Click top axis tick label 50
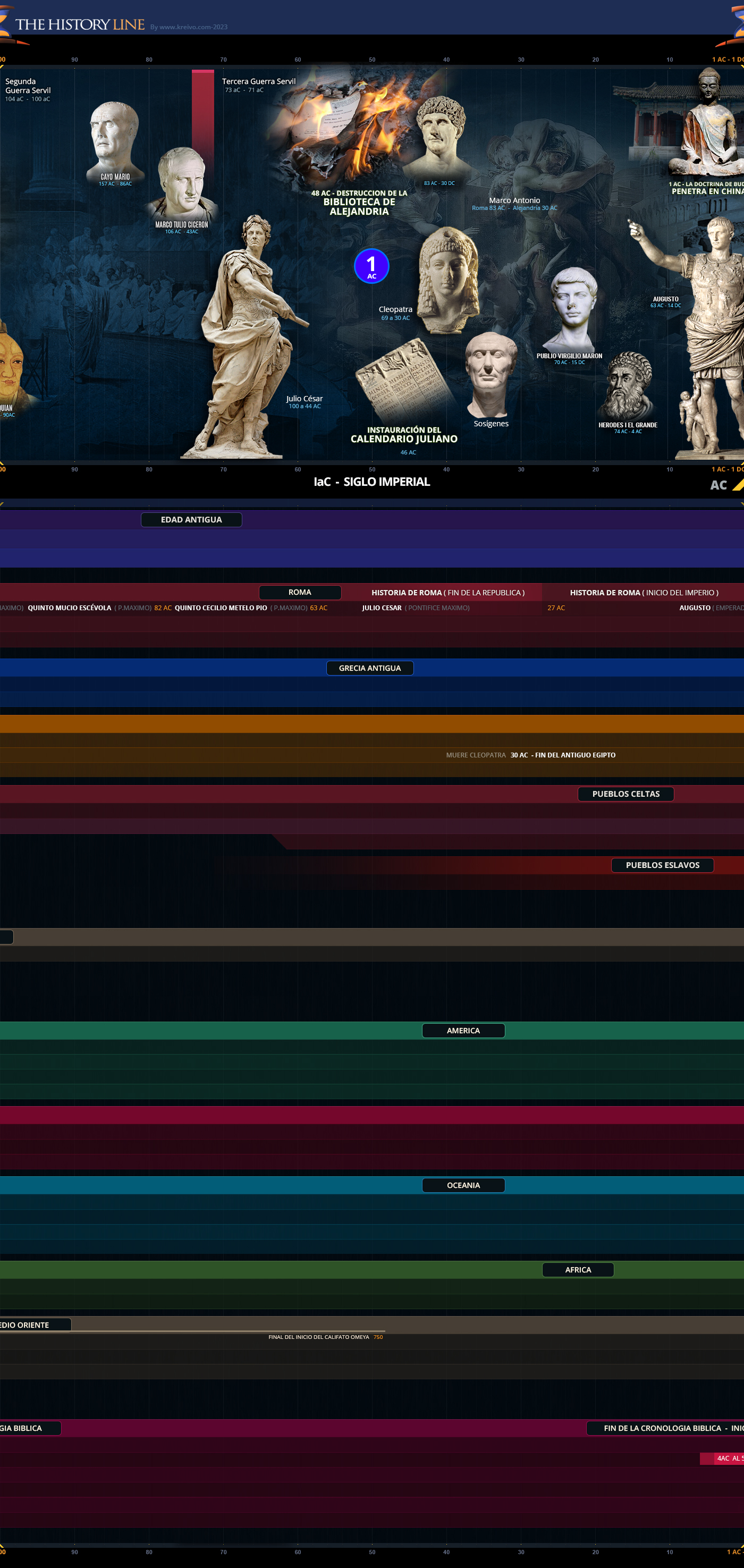Viewport: 744px width, 1568px height. point(371,60)
